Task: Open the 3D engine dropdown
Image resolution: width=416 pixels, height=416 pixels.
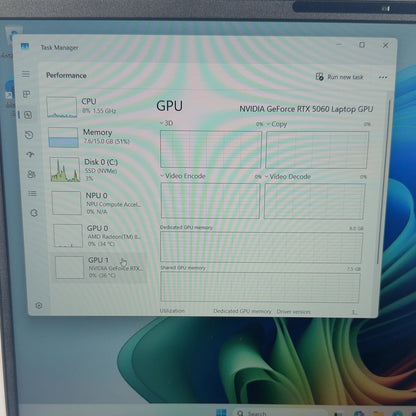Action: coord(166,123)
